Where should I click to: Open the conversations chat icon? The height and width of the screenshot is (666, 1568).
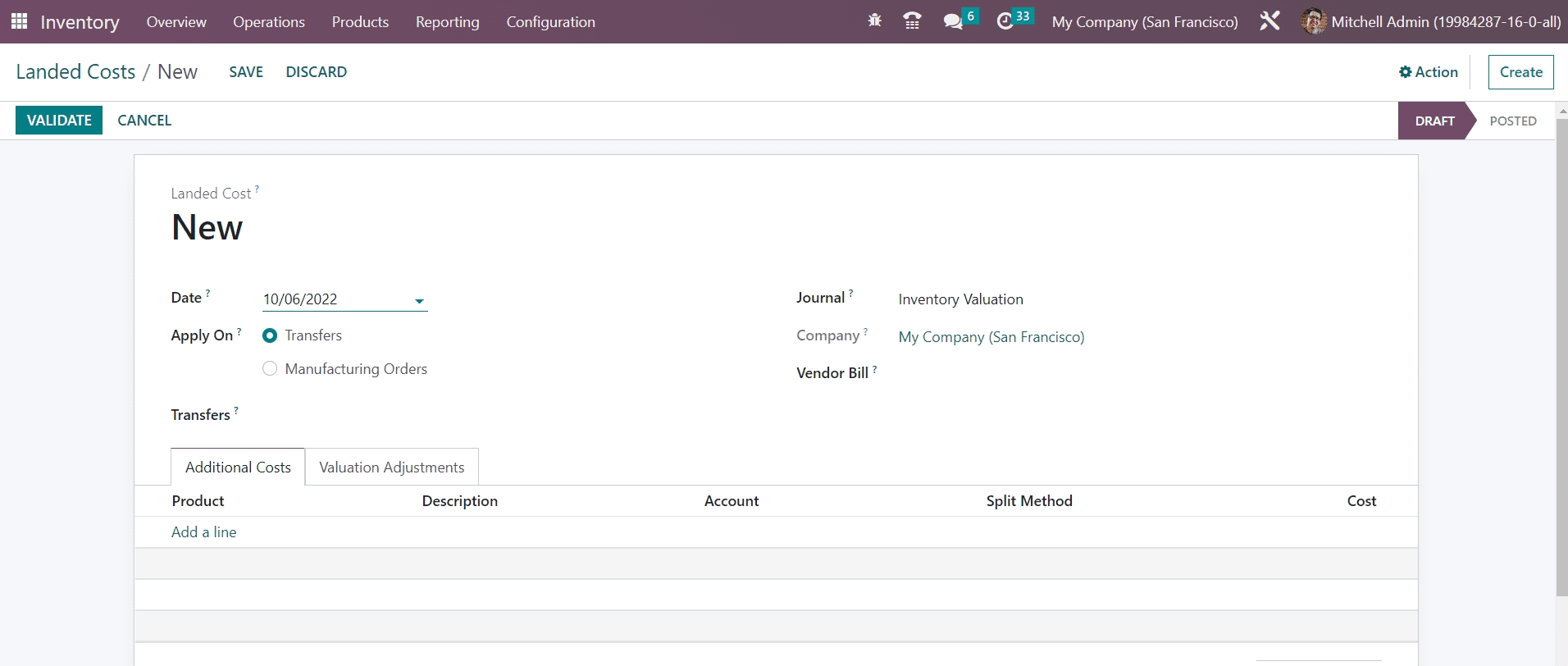pos(953,21)
